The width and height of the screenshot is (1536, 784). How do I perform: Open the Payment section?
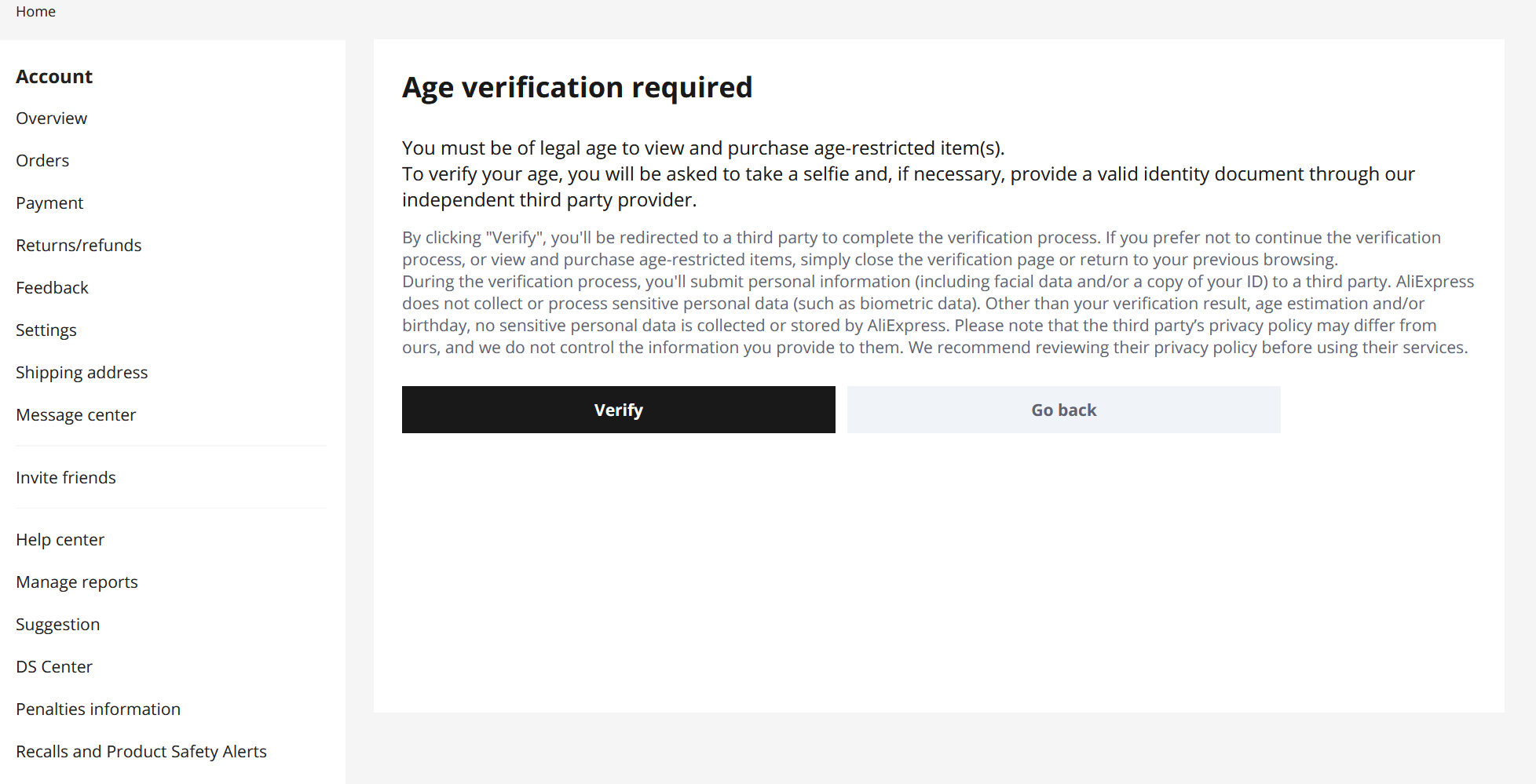(49, 203)
